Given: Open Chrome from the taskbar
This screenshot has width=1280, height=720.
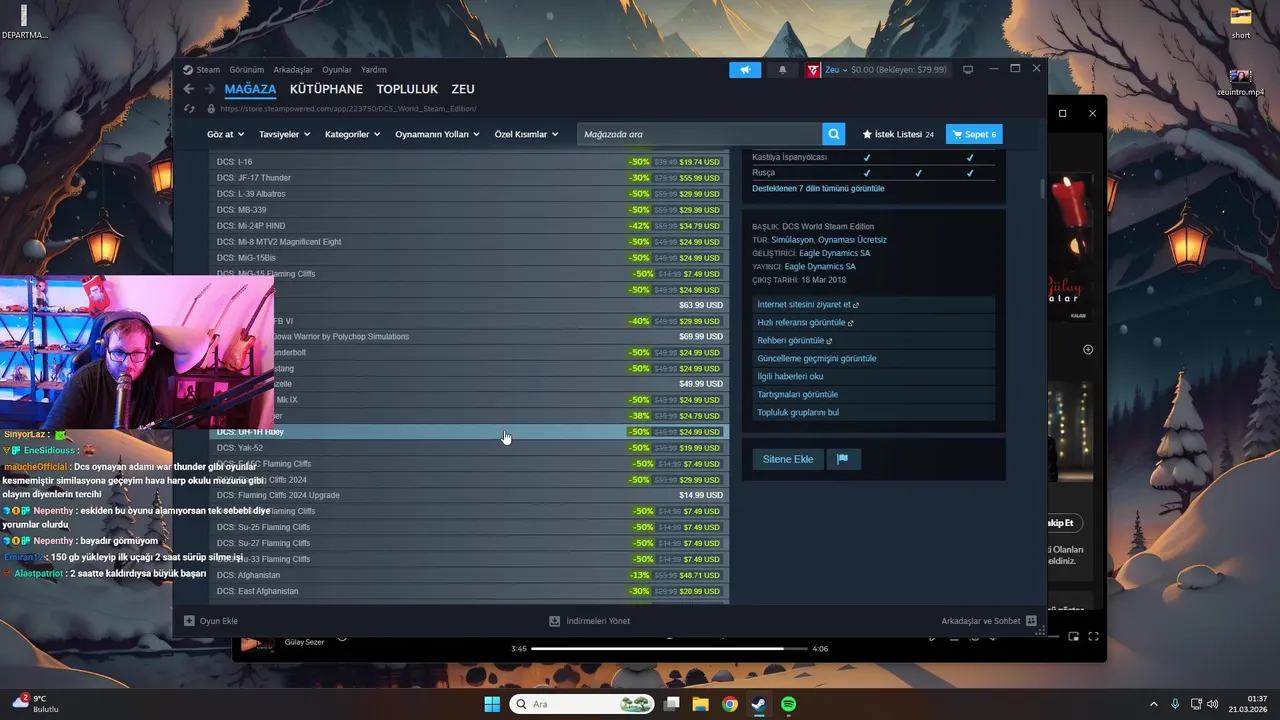Looking at the screenshot, I should [730, 704].
